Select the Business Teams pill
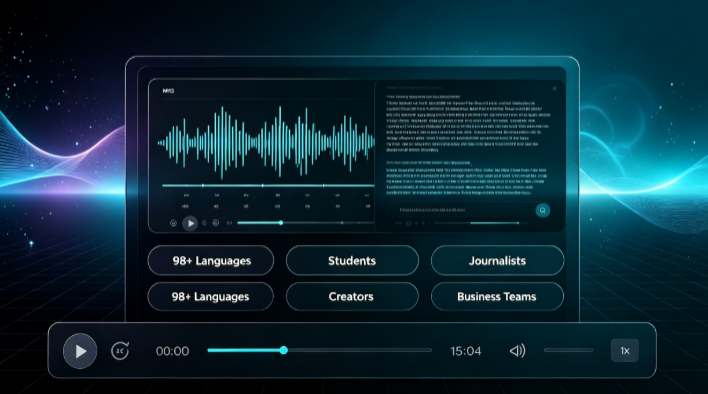Viewport: 708px width, 394px height. (497, 297)
